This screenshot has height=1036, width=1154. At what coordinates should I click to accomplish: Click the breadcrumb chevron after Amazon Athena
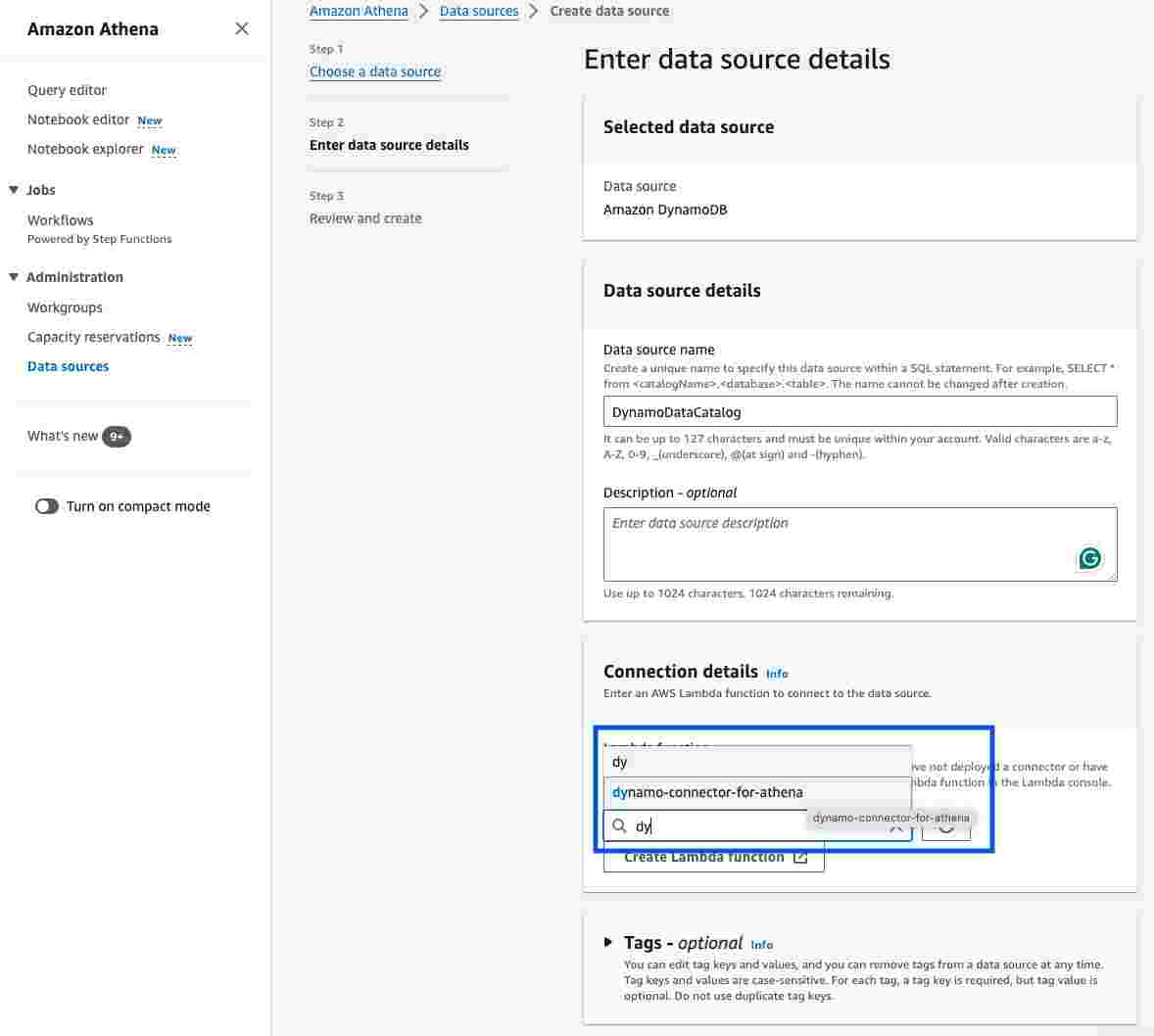(x=424, y=11)
